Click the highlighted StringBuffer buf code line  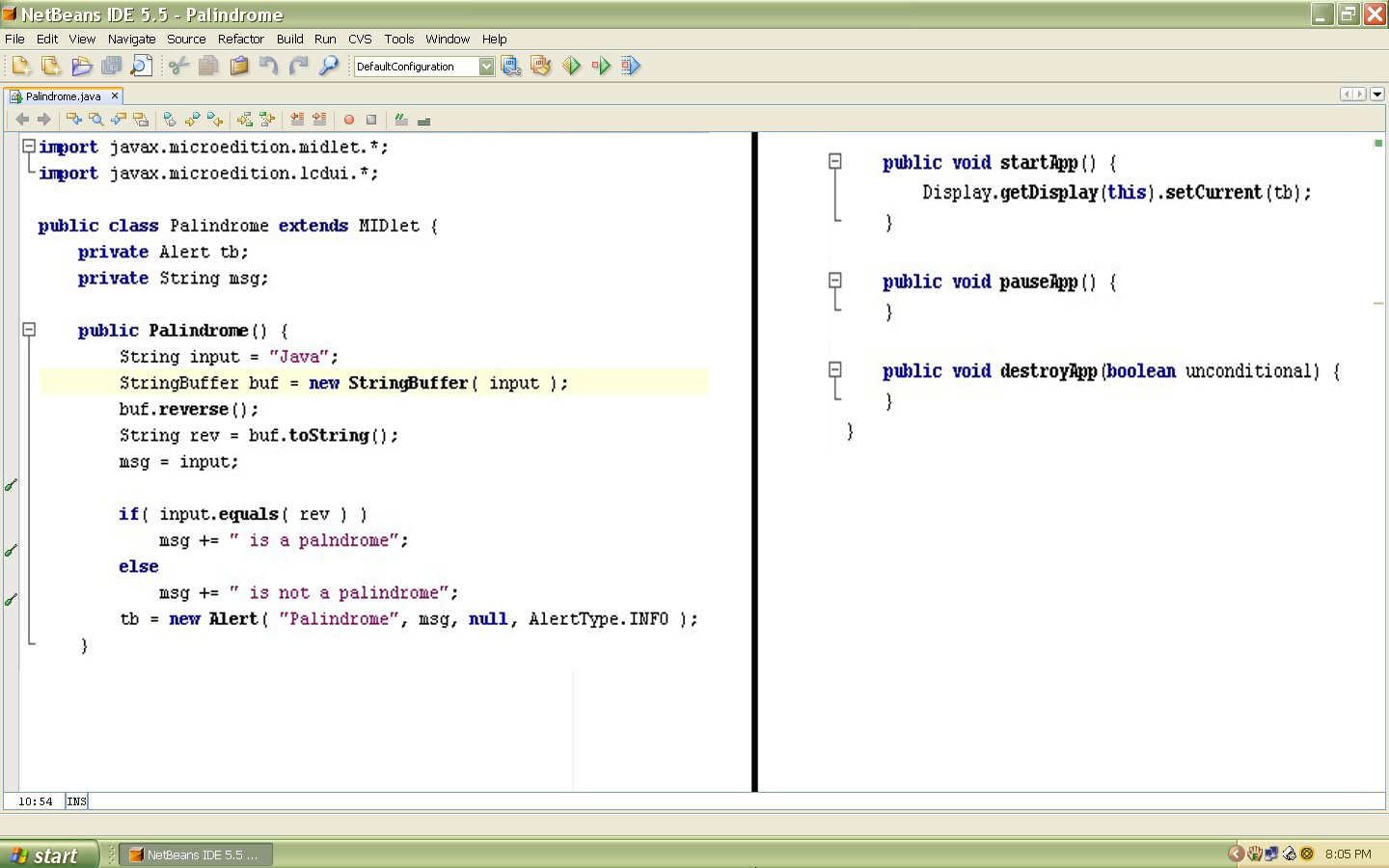click(374, 383)
